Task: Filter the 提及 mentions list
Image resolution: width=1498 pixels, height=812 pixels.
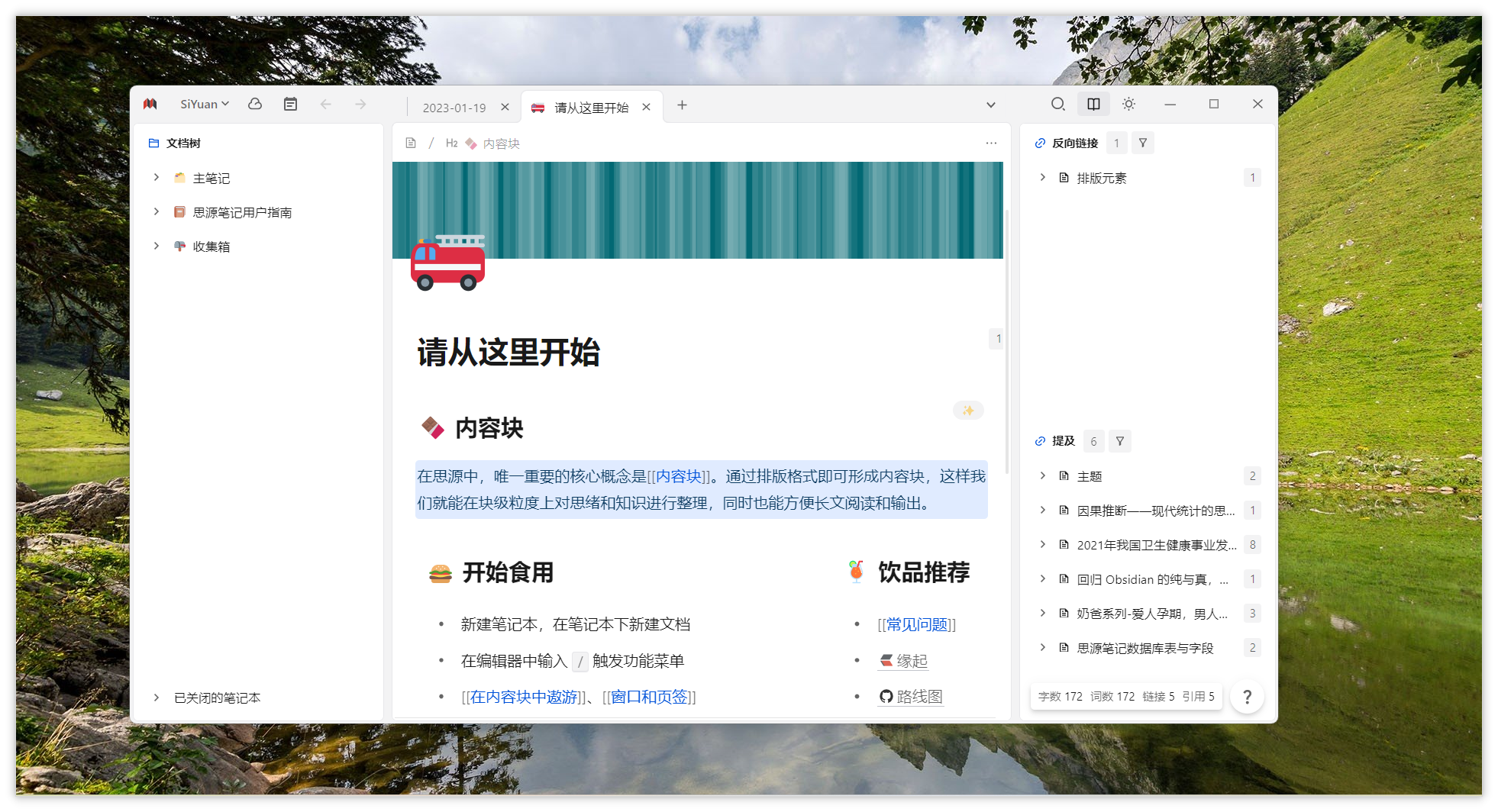Action: [x=1120, y=441]
